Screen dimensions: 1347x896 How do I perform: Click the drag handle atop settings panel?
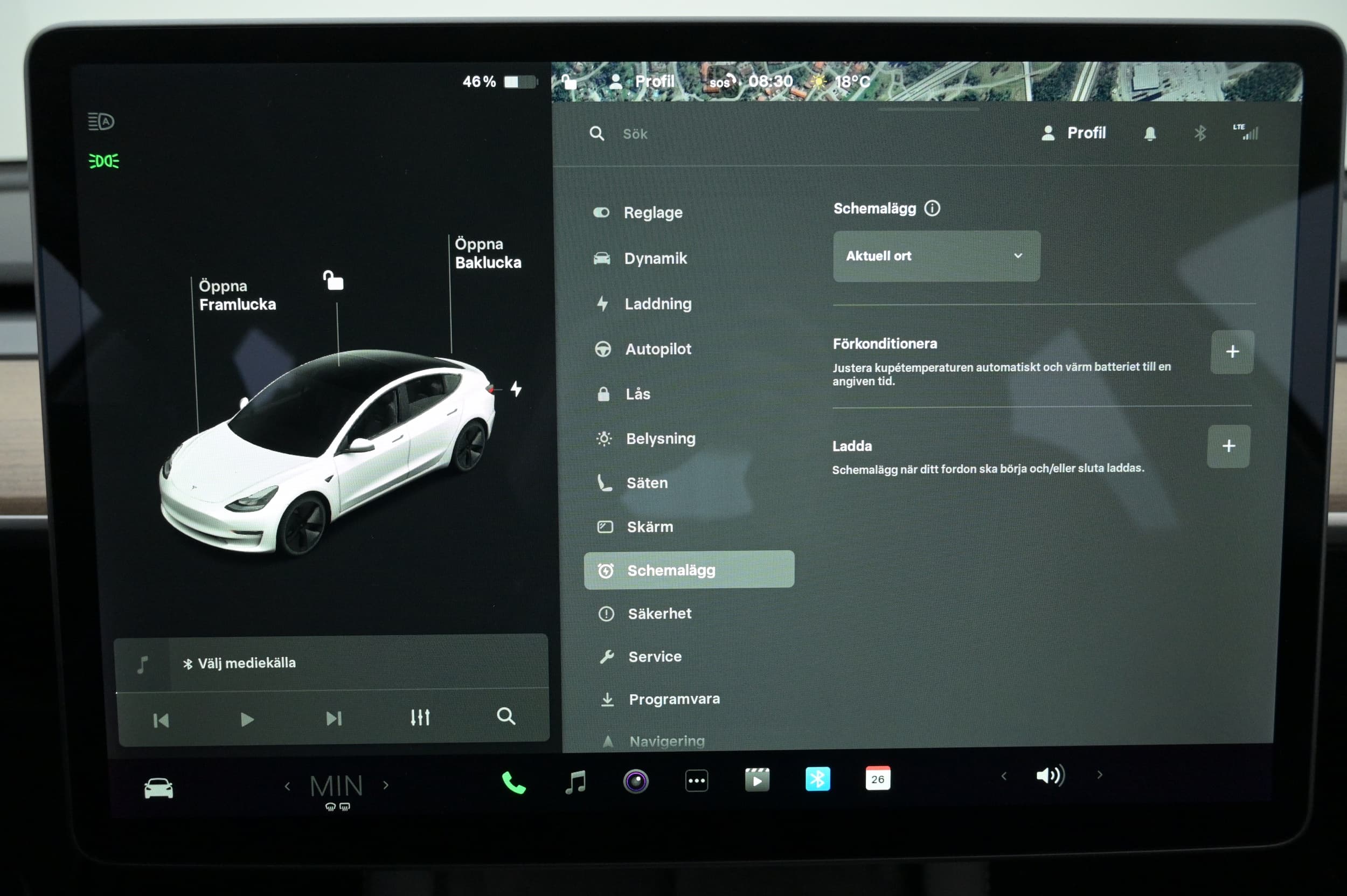pyautogui.click(x=929, y=109)
